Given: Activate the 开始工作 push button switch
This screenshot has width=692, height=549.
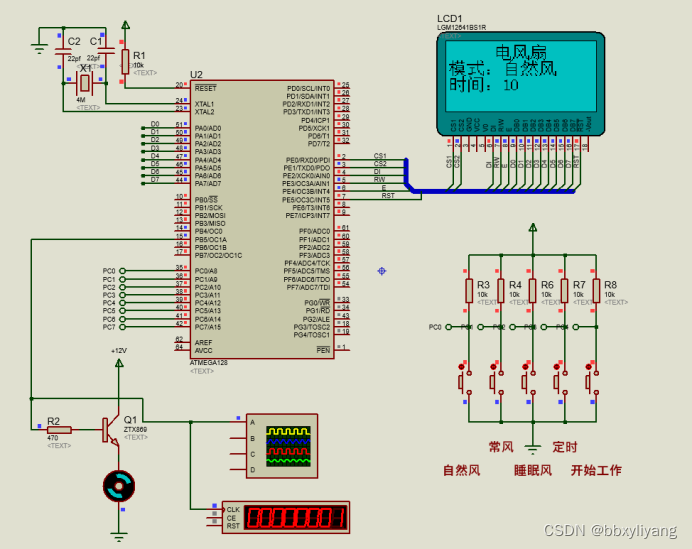Looking at the screenshot, I should (592, 380).
